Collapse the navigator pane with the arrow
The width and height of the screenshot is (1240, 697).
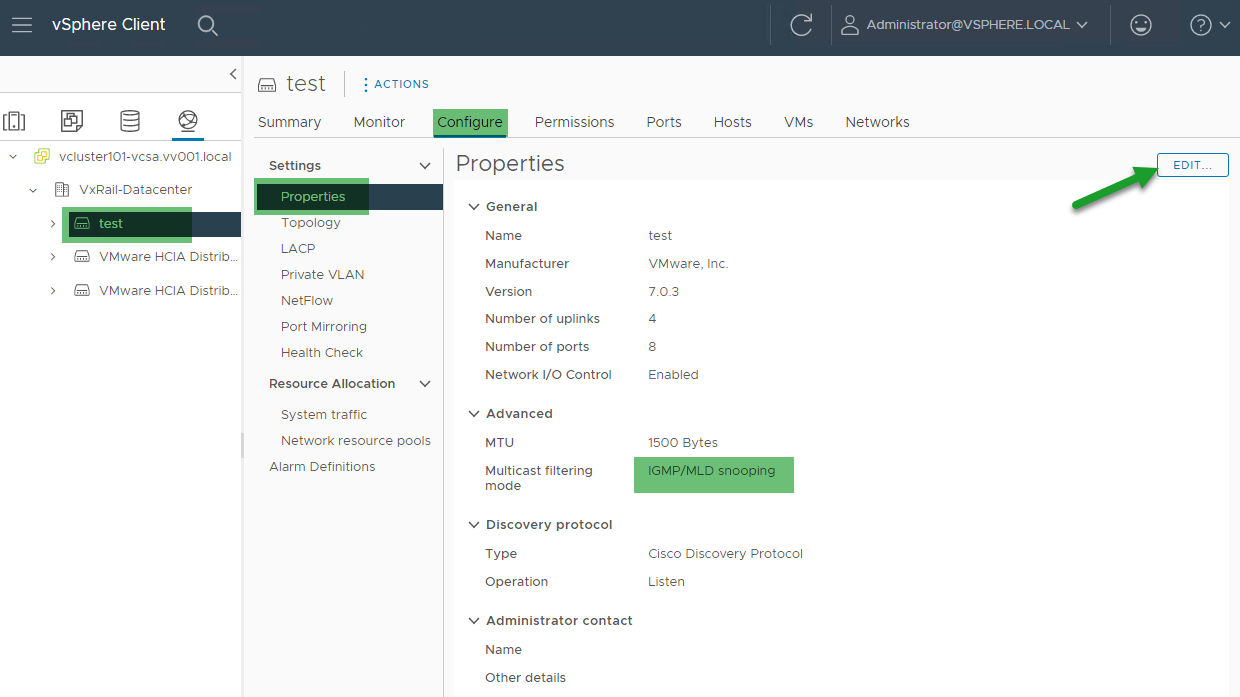[233, 74]
